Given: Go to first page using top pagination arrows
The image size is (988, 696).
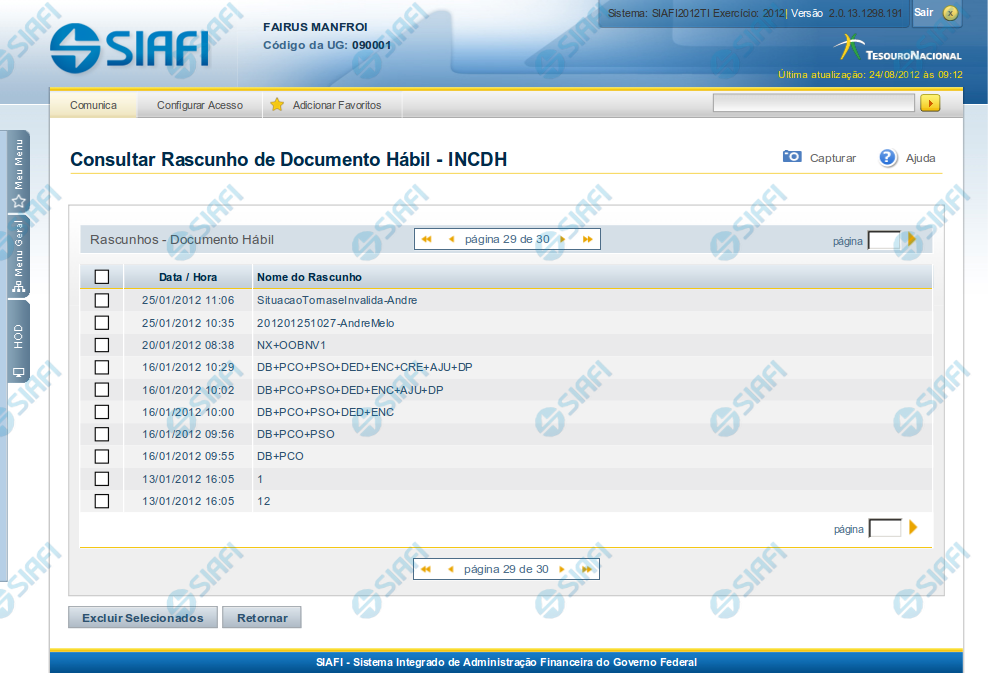Looking at the screenshot, I should pyautogui.click(x=427, y=240).
